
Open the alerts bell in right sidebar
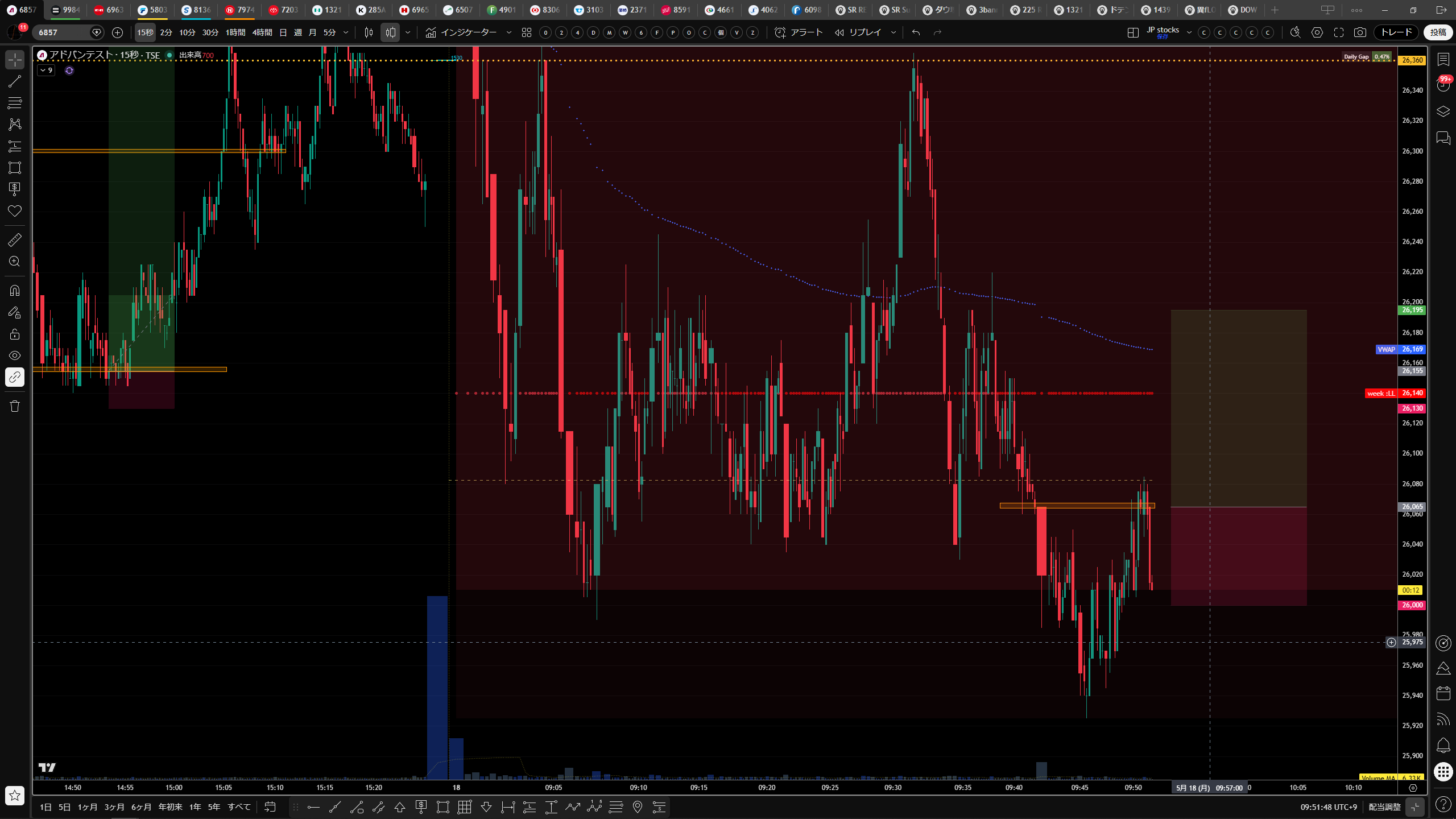(1443, 745)
